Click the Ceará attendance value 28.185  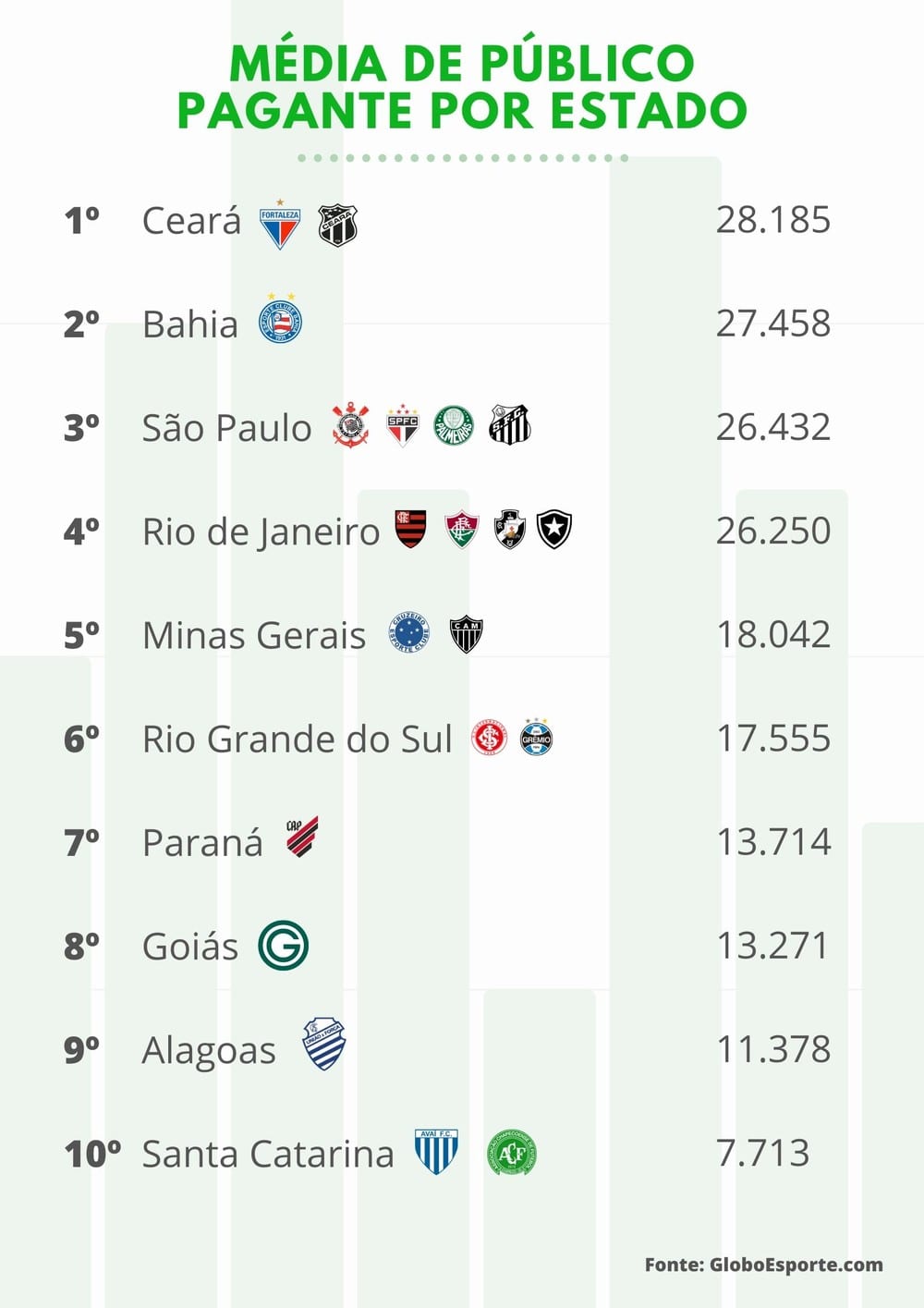click(773, 220)
